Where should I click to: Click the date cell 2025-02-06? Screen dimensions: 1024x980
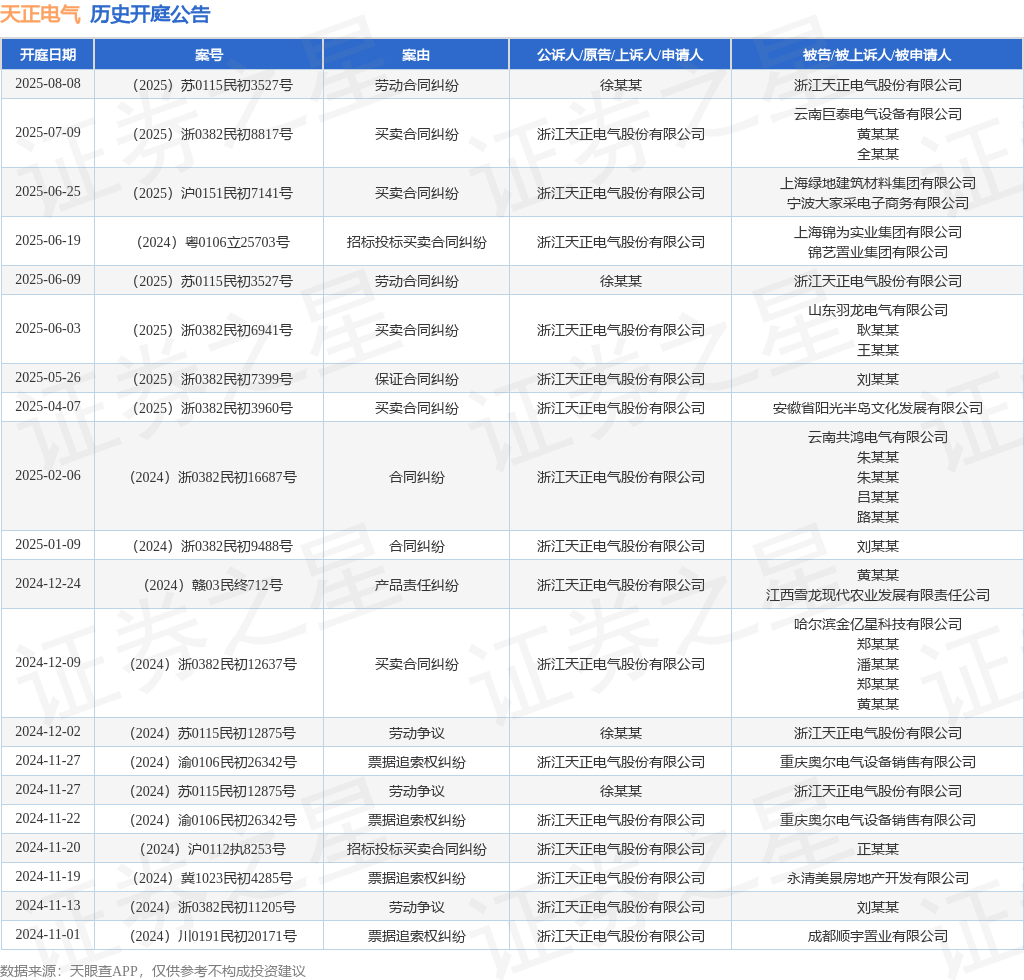click(48, 475)
